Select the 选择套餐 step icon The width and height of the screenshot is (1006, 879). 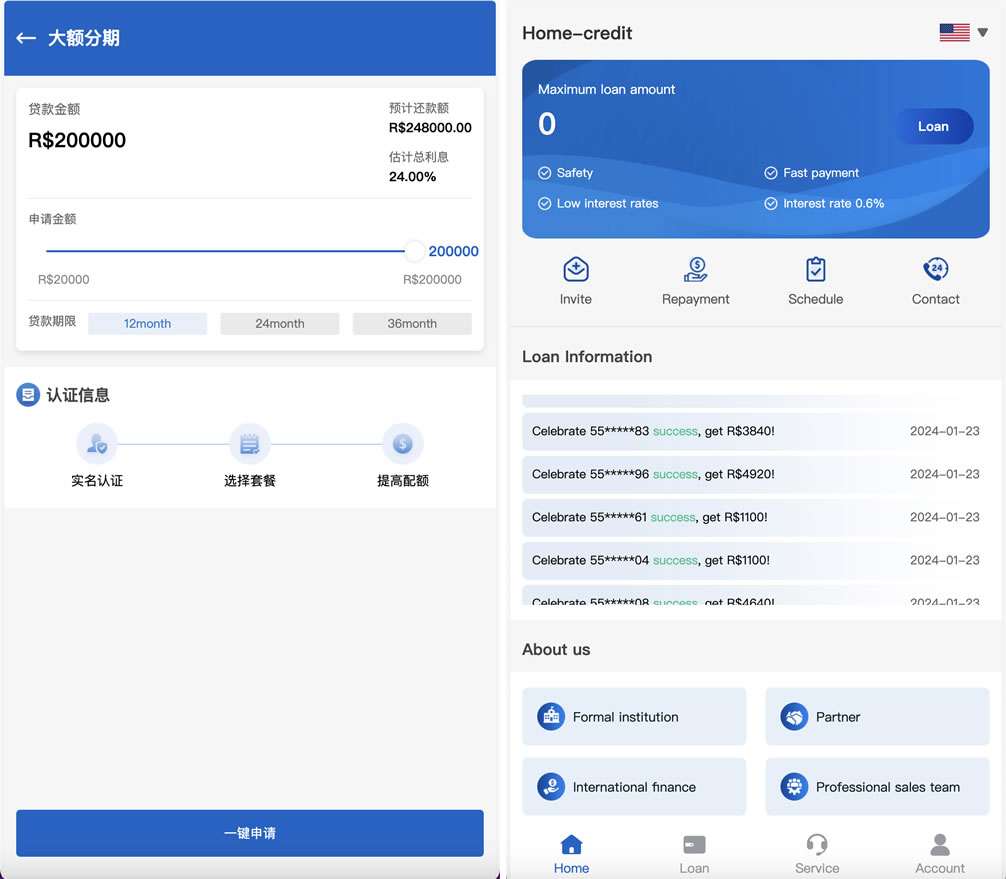pyautogui.click(x=249, y=443)
